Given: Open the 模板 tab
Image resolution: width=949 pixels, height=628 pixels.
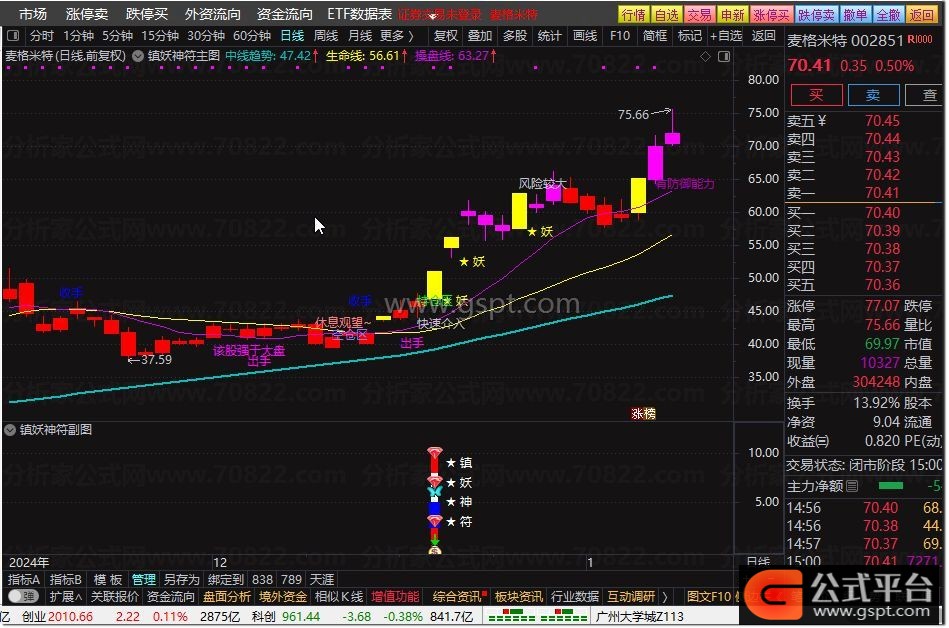Looking at the screenshot, I should click(x=108, y=580).
